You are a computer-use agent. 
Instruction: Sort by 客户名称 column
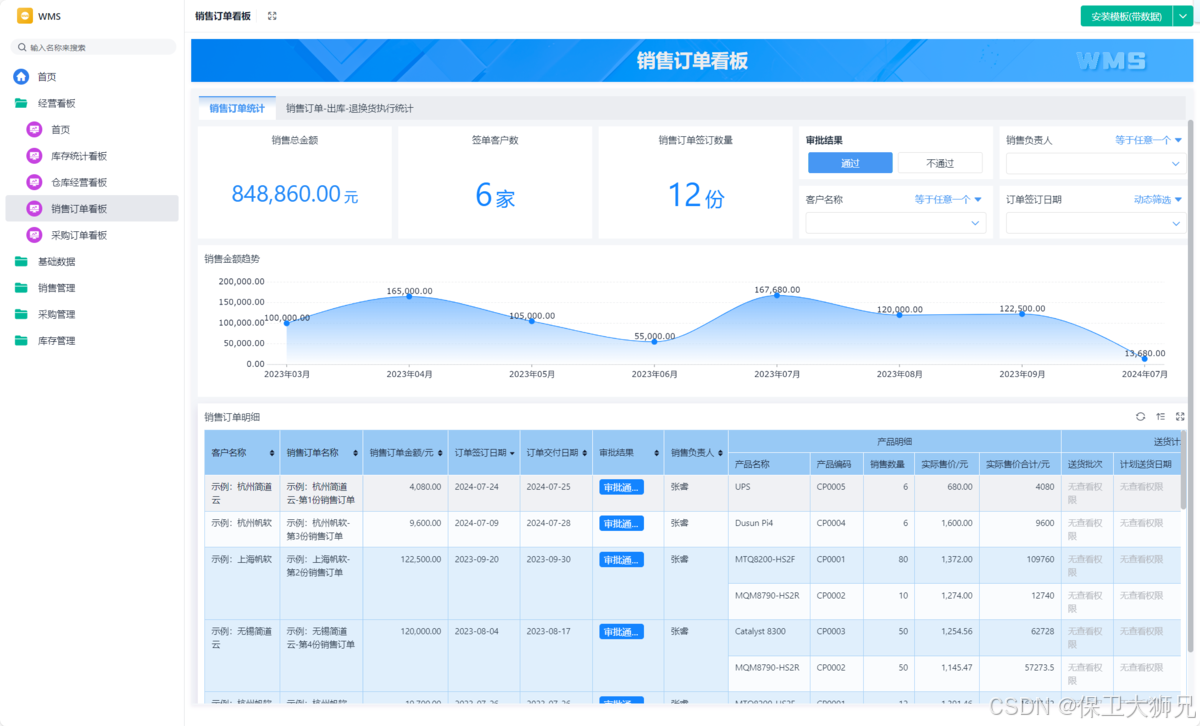click(271, 453)
